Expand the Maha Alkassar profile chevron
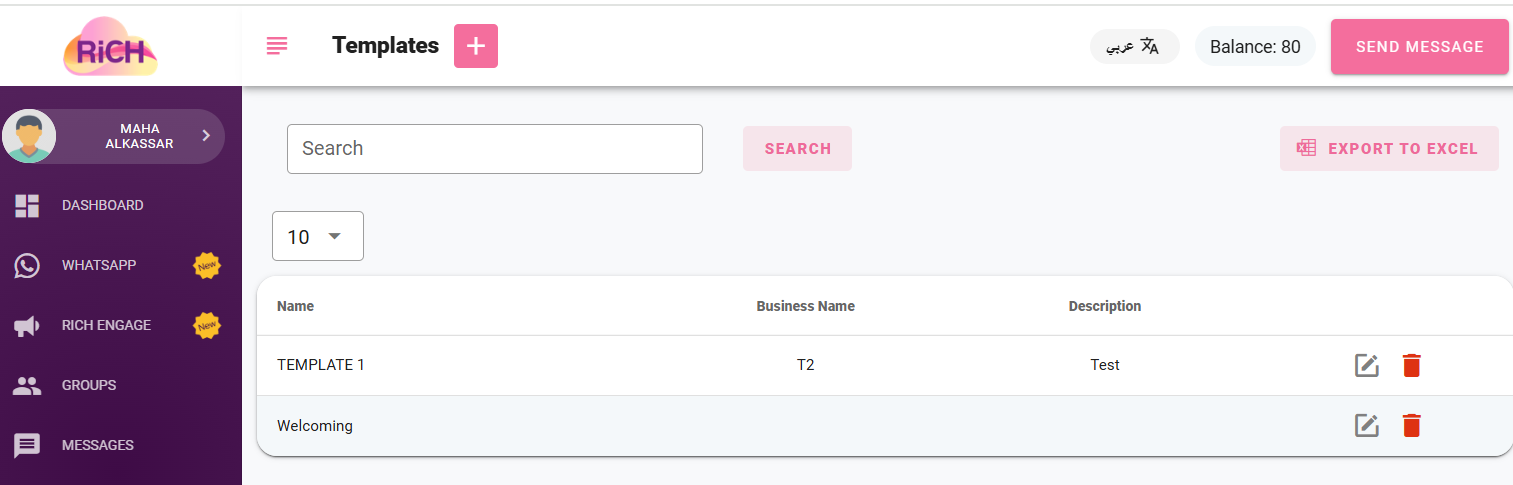 (x=206, y=135)
